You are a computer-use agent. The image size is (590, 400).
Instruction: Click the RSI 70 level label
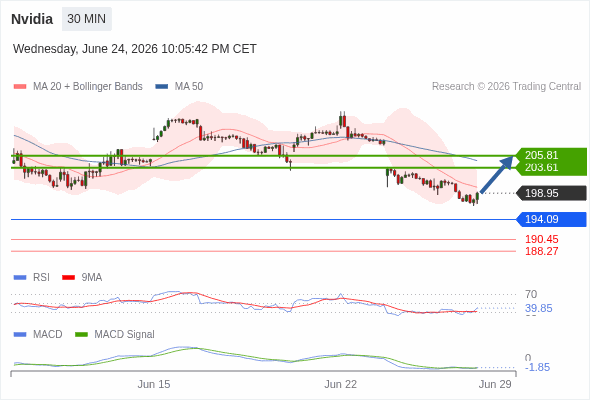531,294
